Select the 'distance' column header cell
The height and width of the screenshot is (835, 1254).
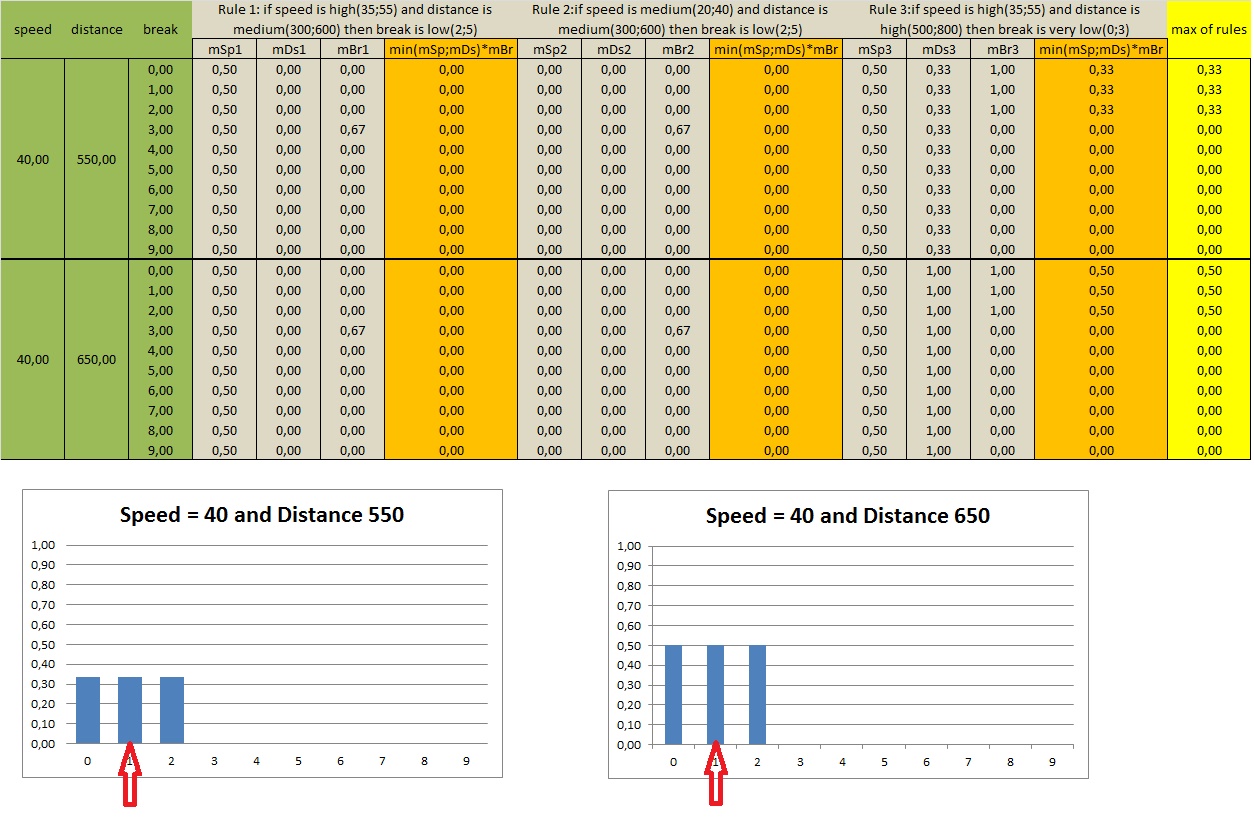click(x=97, y=29)
